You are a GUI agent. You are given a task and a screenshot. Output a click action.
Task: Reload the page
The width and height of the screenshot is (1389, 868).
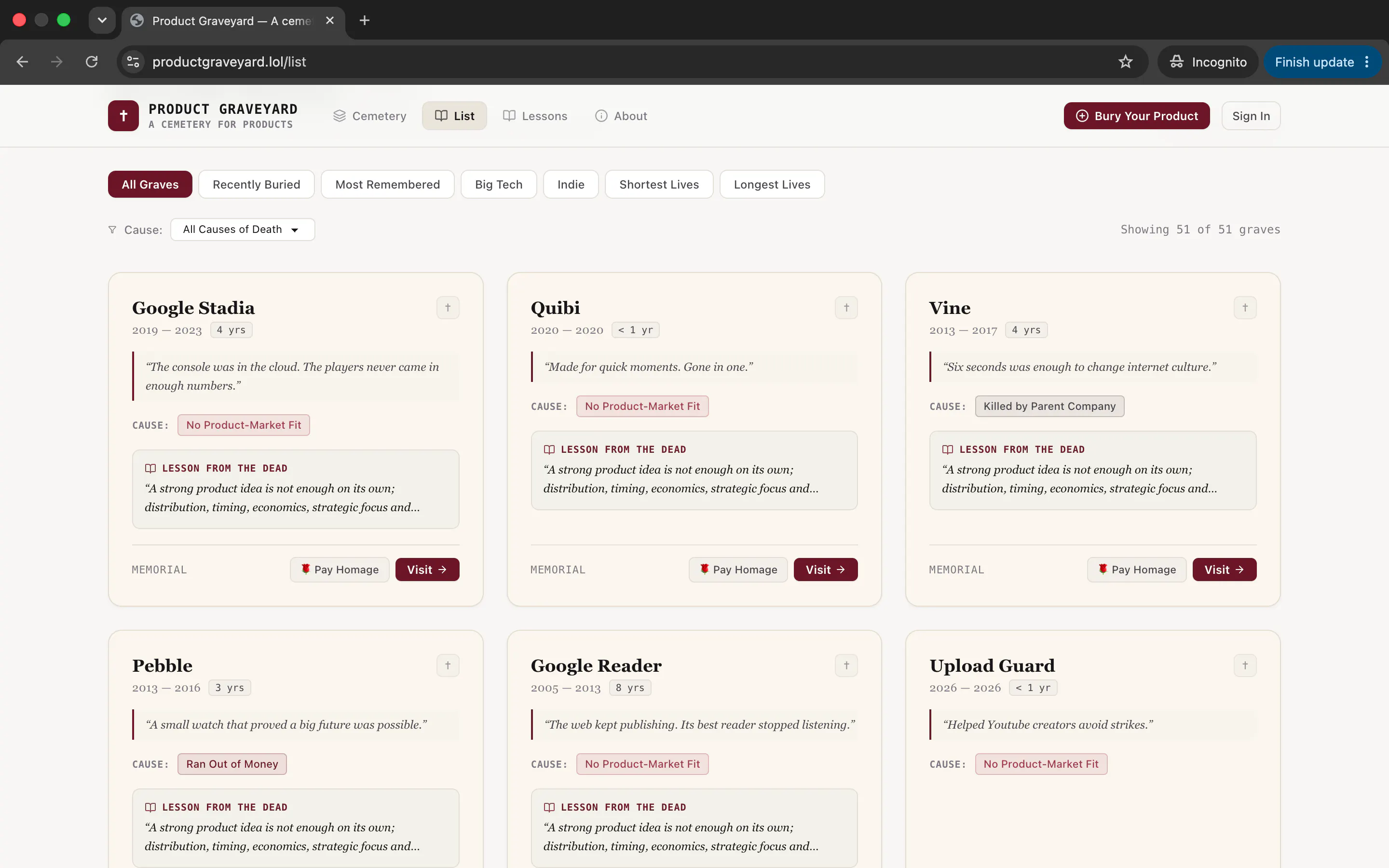coord(92,62)
